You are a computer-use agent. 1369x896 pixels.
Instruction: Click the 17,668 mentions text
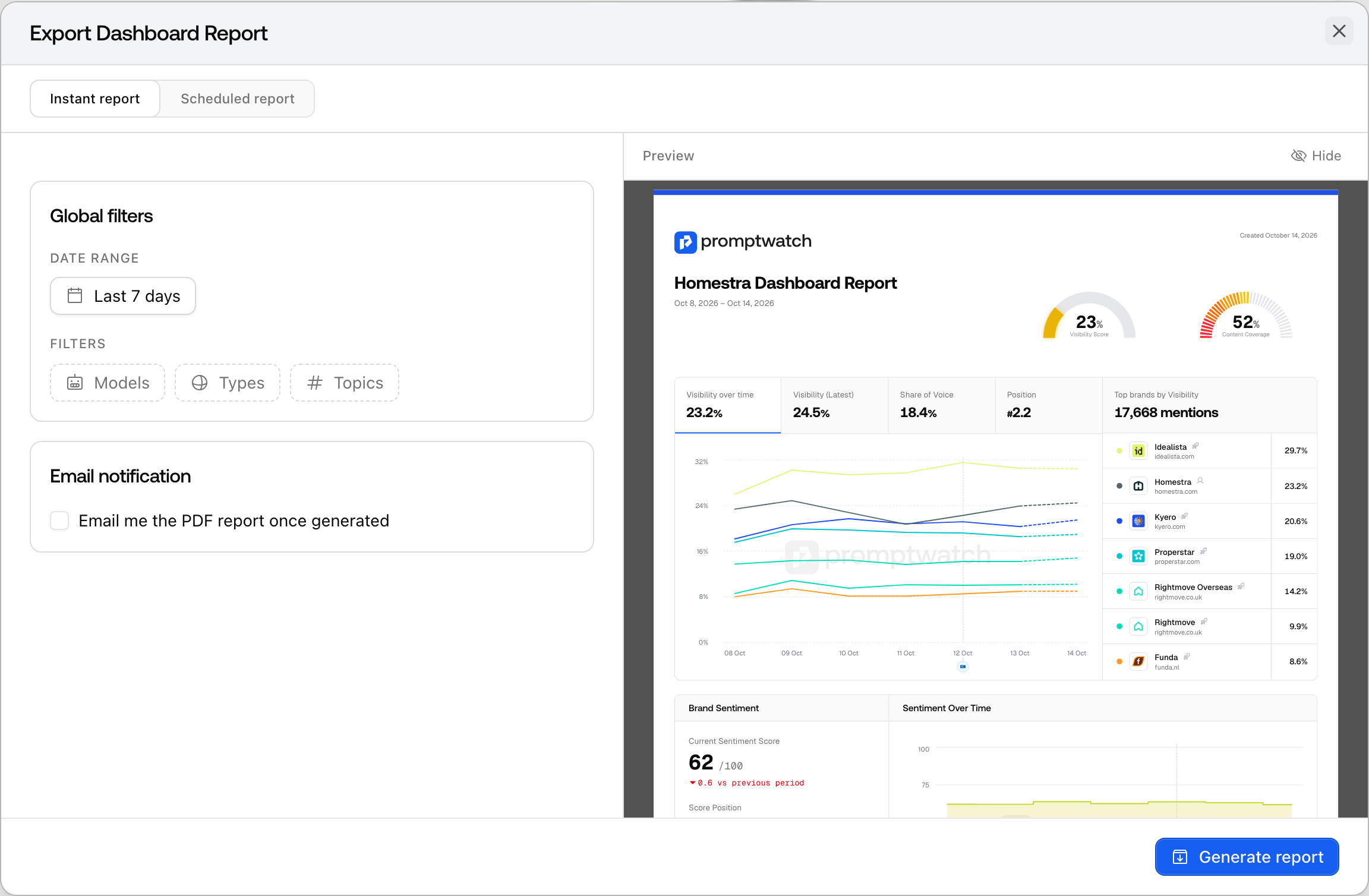point(1166,412)
